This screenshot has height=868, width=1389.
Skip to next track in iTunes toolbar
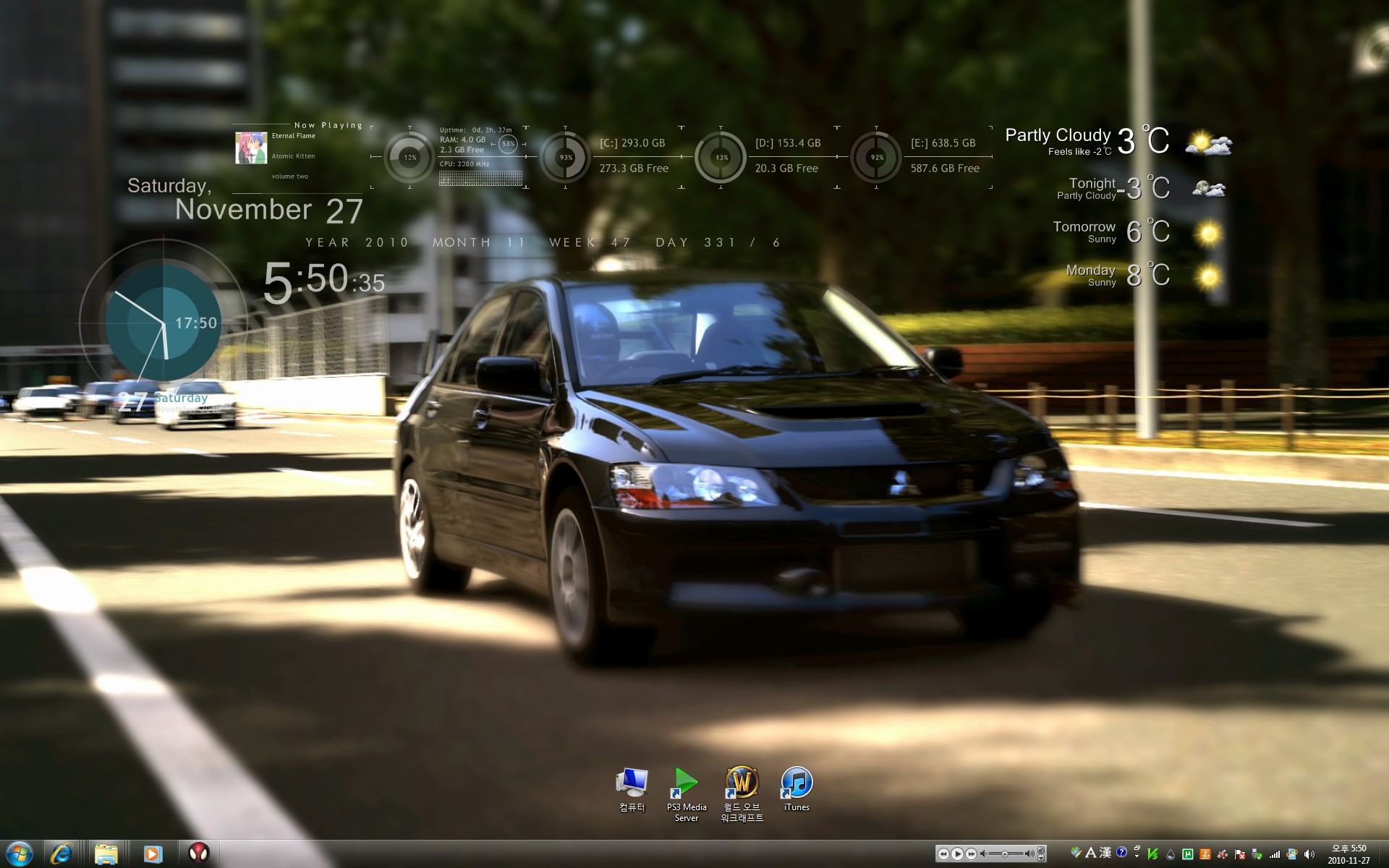pos(971,854)
